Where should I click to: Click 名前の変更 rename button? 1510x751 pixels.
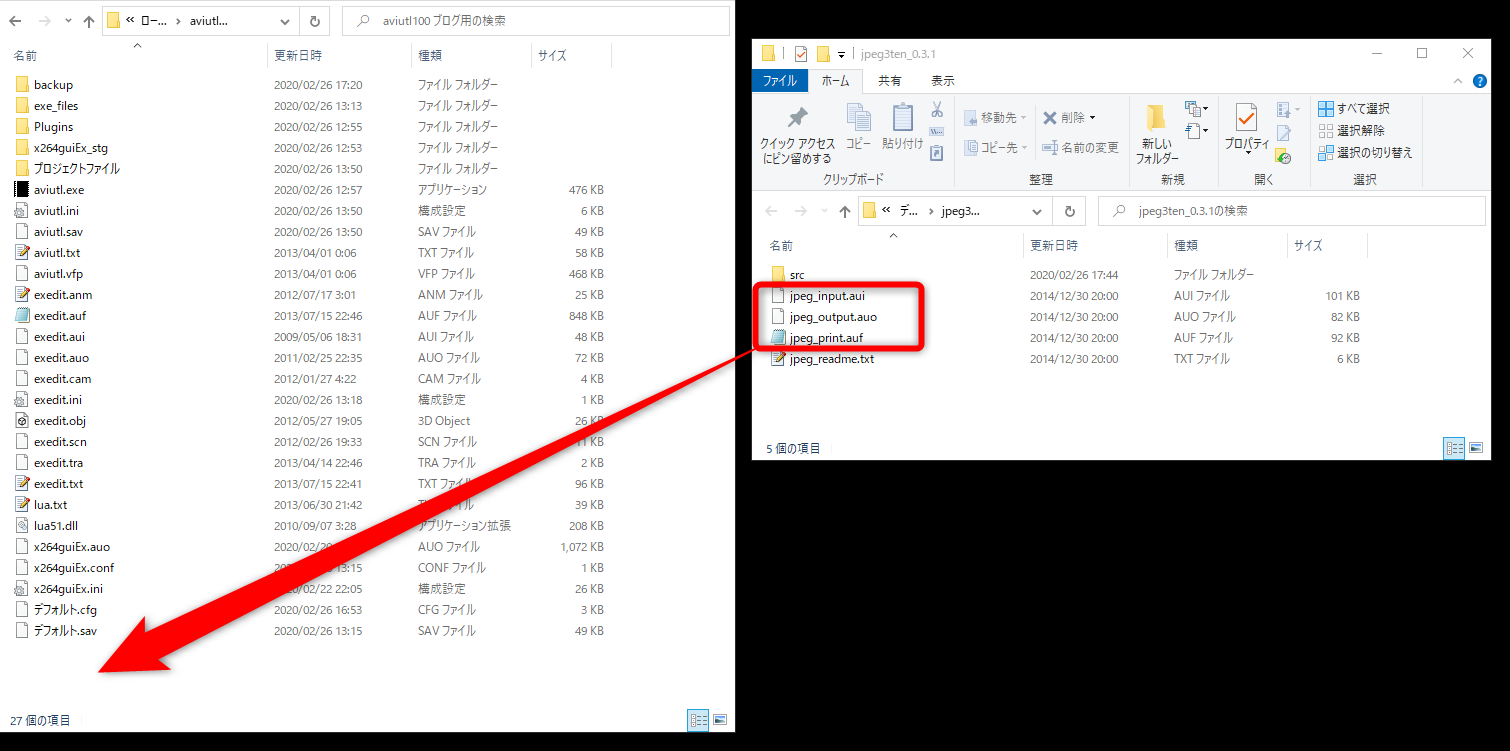1080,147
